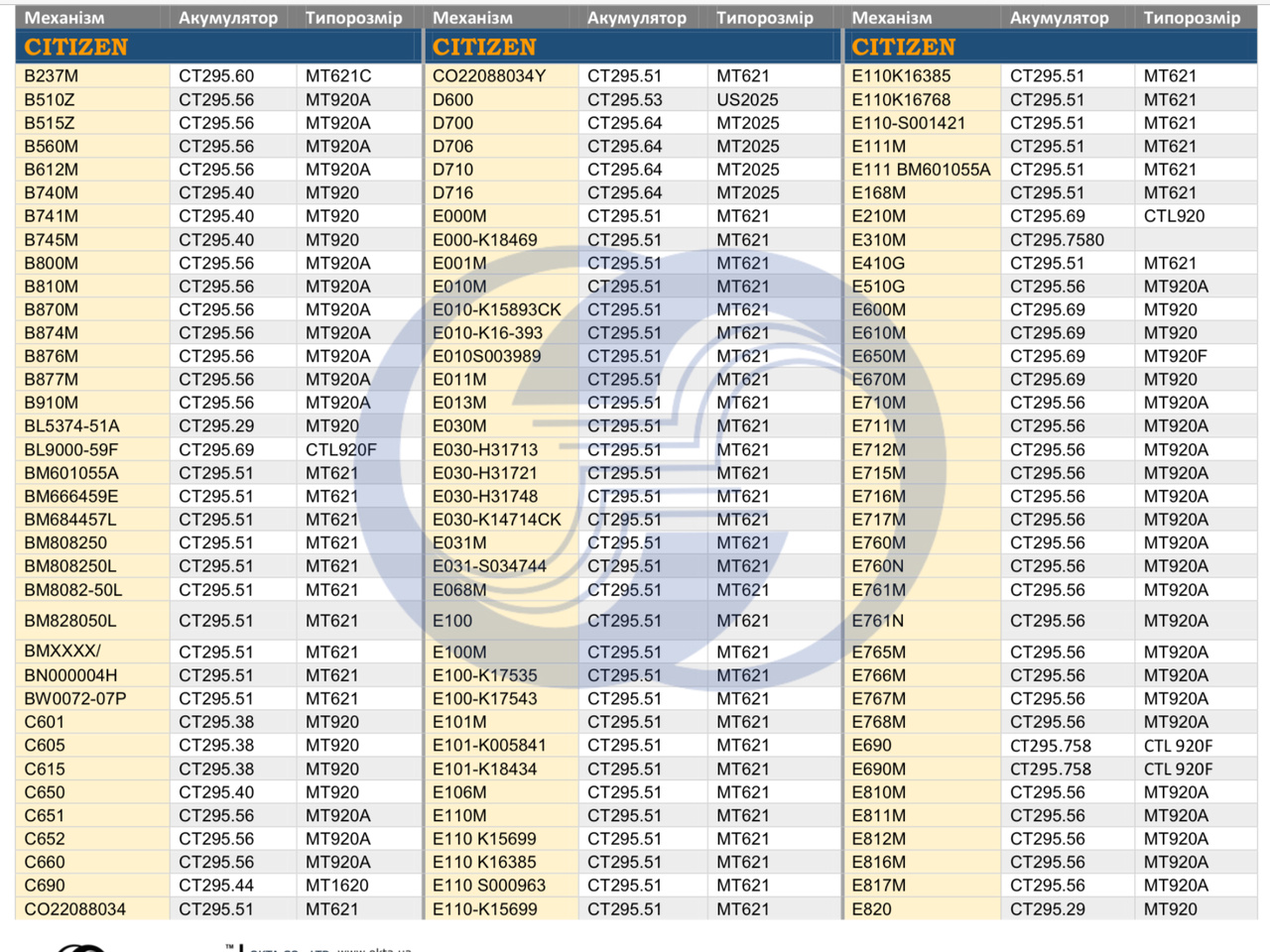
Task: Select the E111 BM601055A mechanism cell
Action: (x=921, y=170)
